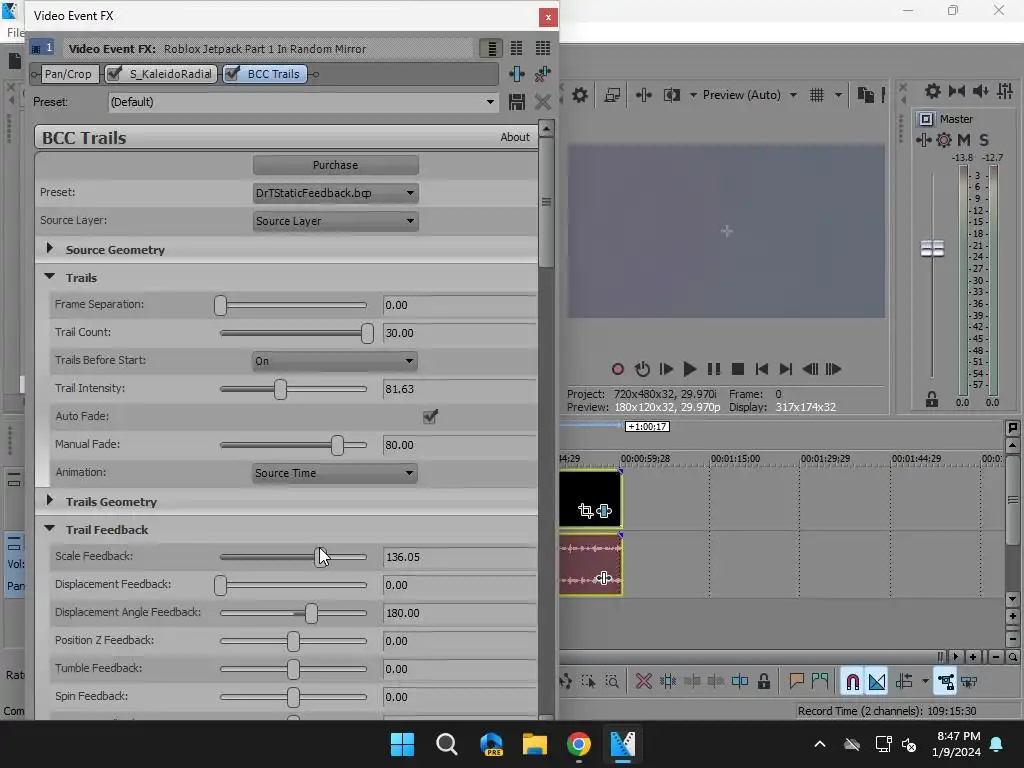The width and height of the screenshot is (1024, 768).
Task: Go to start with the transport button
Action: pyautogui.click(x=761, y=369)
